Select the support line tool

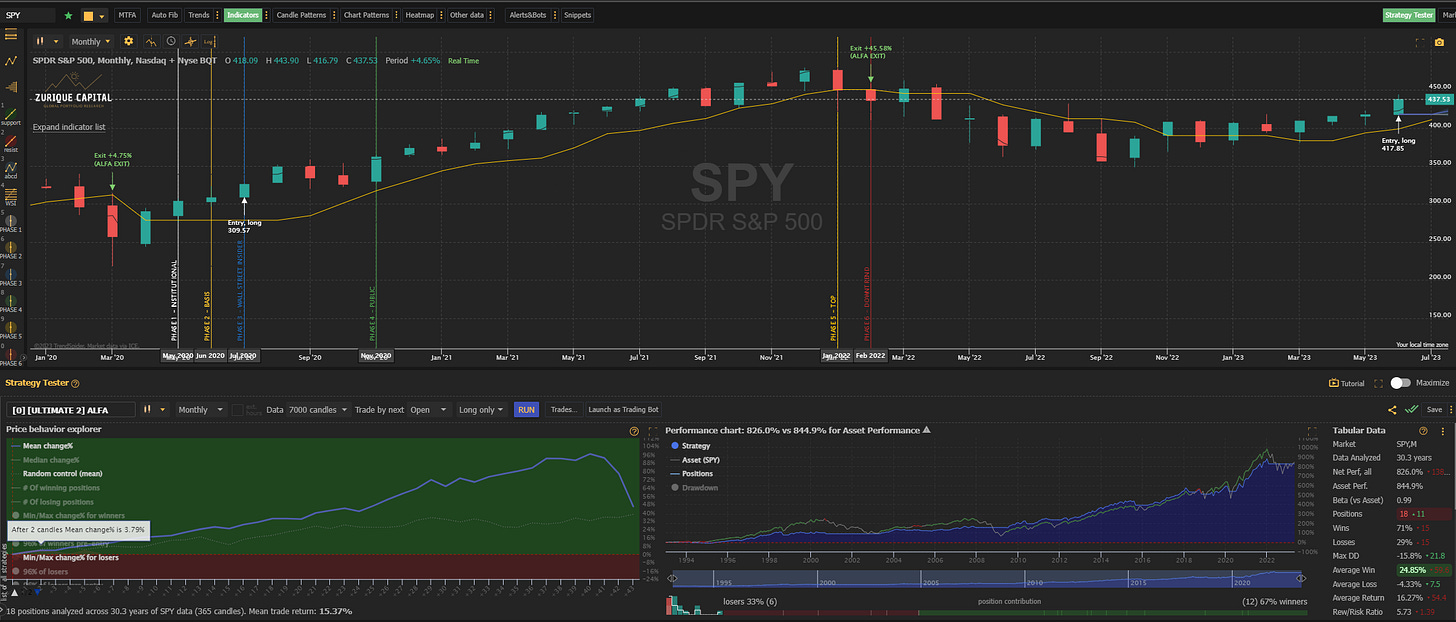[x=11, y=115]
